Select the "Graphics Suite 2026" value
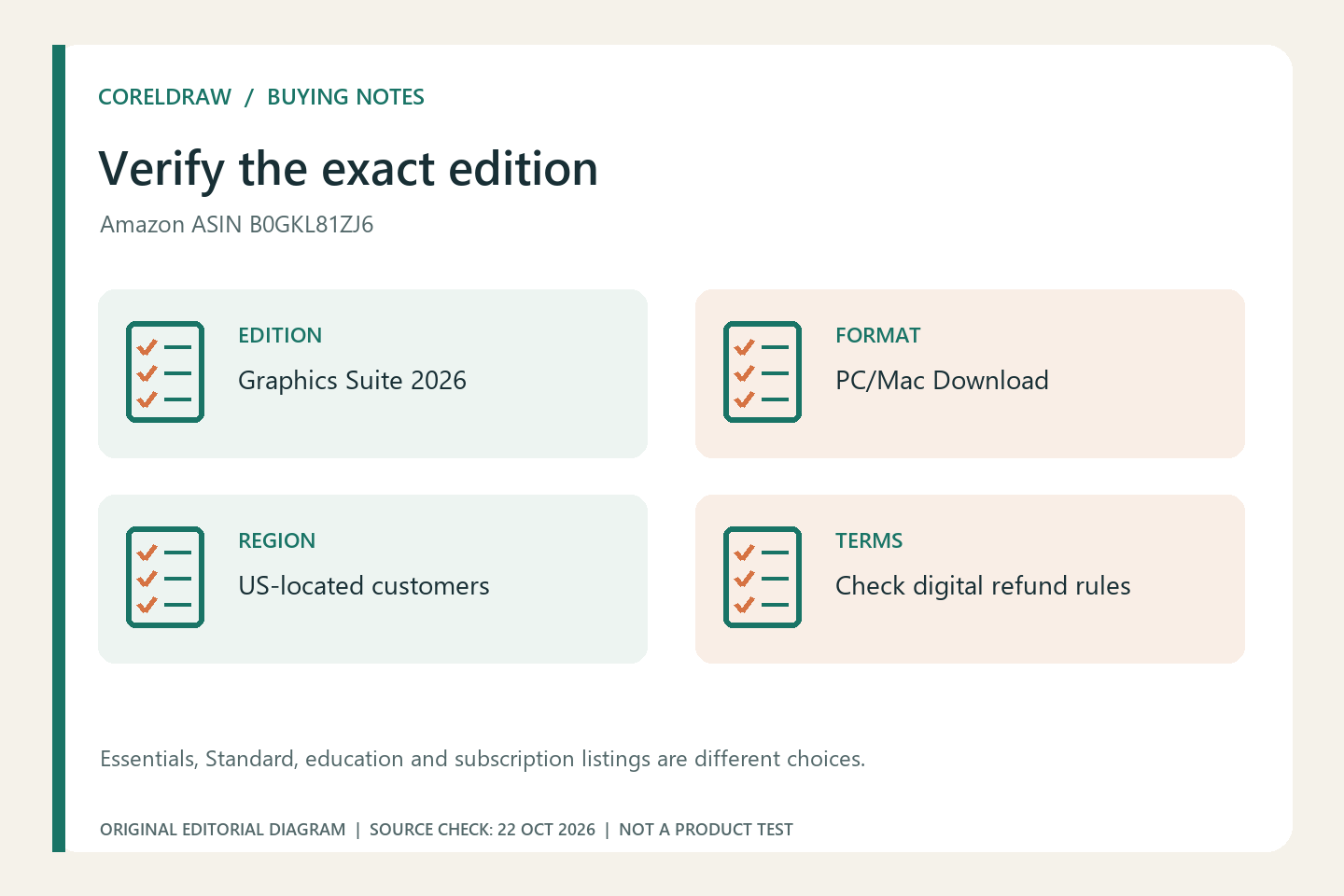The image size is (1344, 896). [352, 381]
